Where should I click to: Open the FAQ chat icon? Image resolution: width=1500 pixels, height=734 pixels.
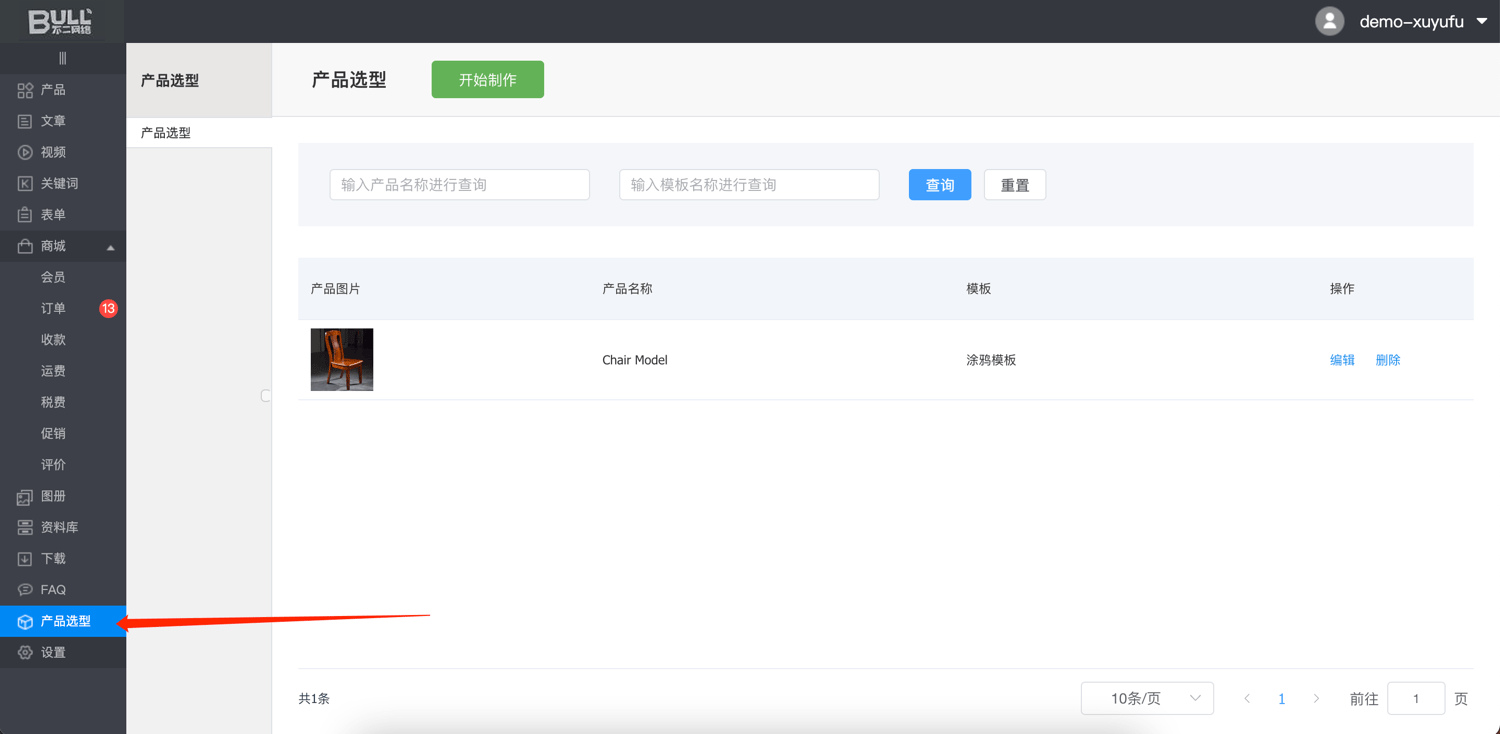[x=25, y=590]
